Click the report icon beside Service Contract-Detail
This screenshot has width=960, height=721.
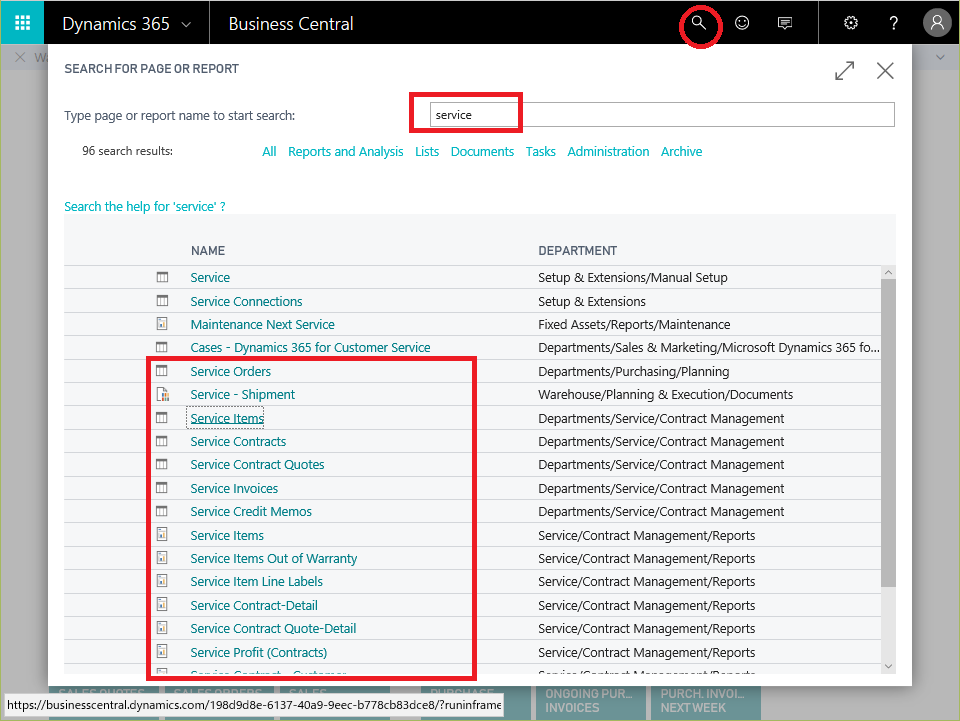pos(162,605)
